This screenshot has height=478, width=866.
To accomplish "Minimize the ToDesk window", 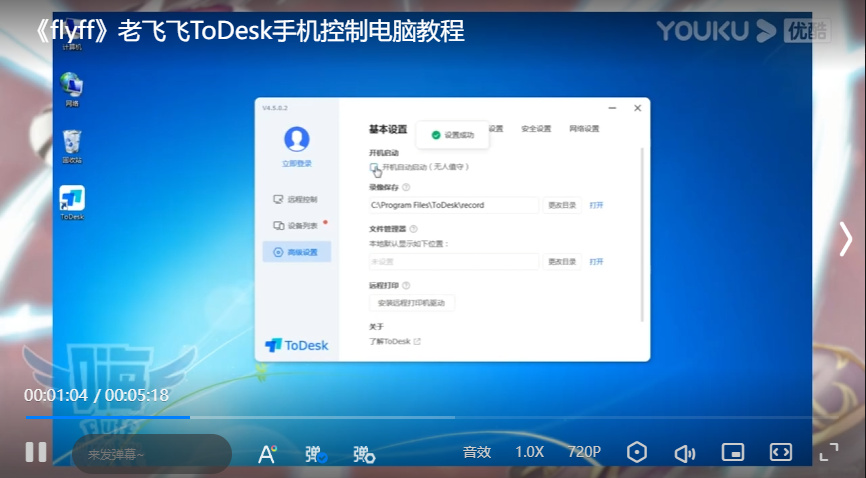I will pyautogui.click(x=612, y=108).
